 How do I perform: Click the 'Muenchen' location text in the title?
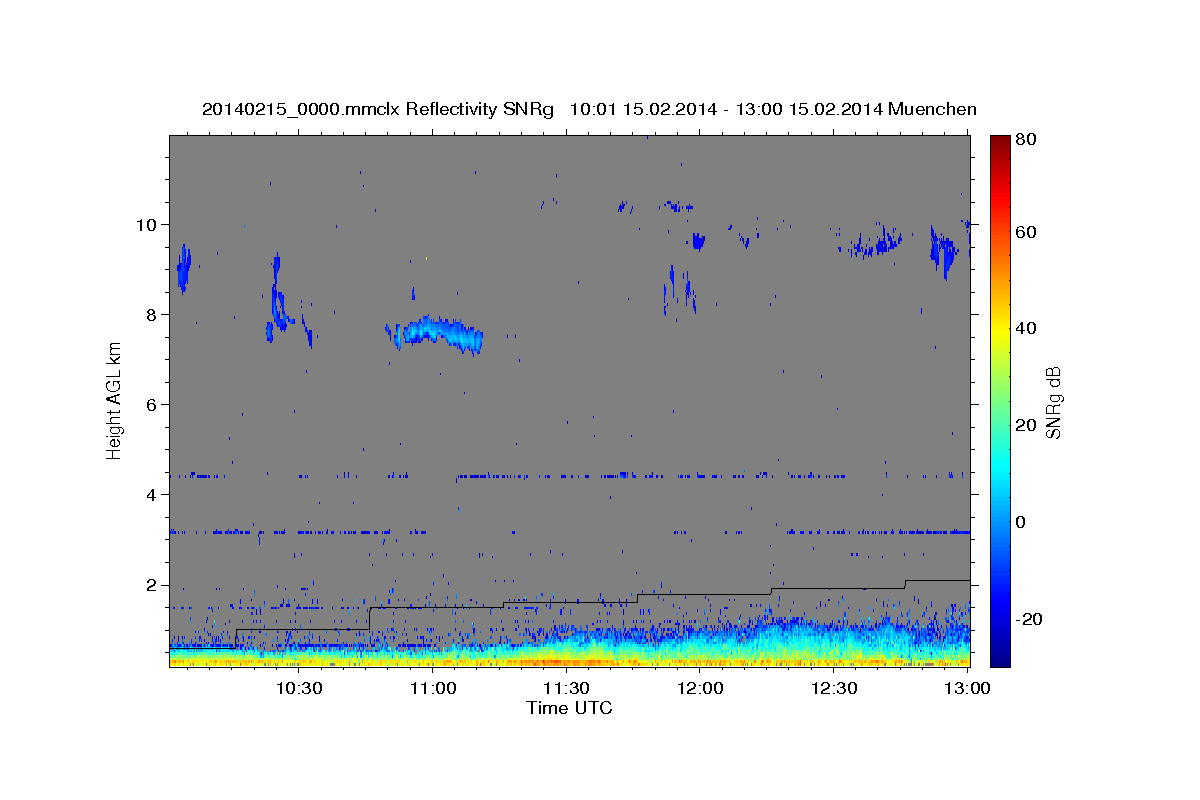[x=930, y=109]
